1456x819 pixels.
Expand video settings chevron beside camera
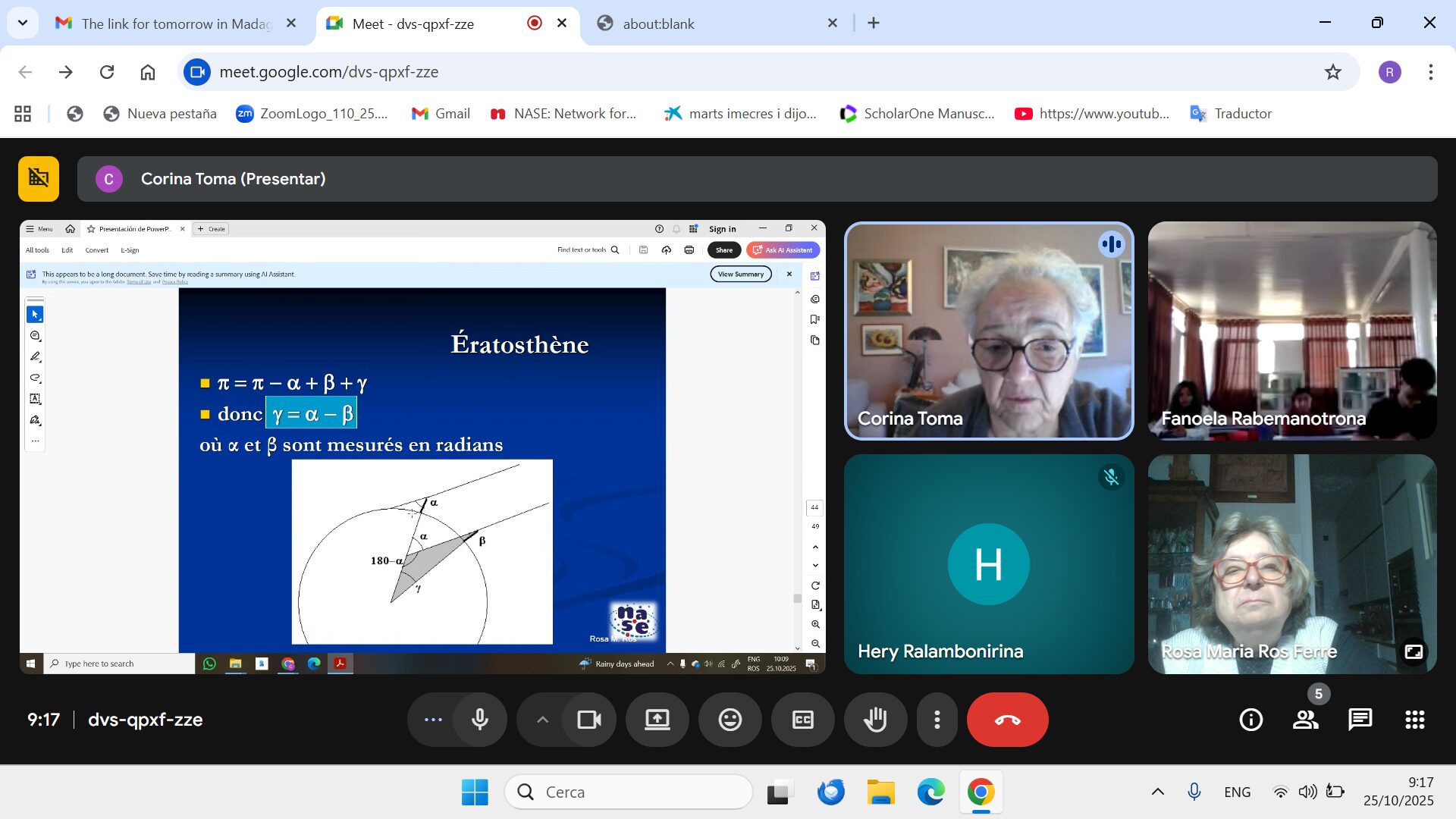[542, 720]
